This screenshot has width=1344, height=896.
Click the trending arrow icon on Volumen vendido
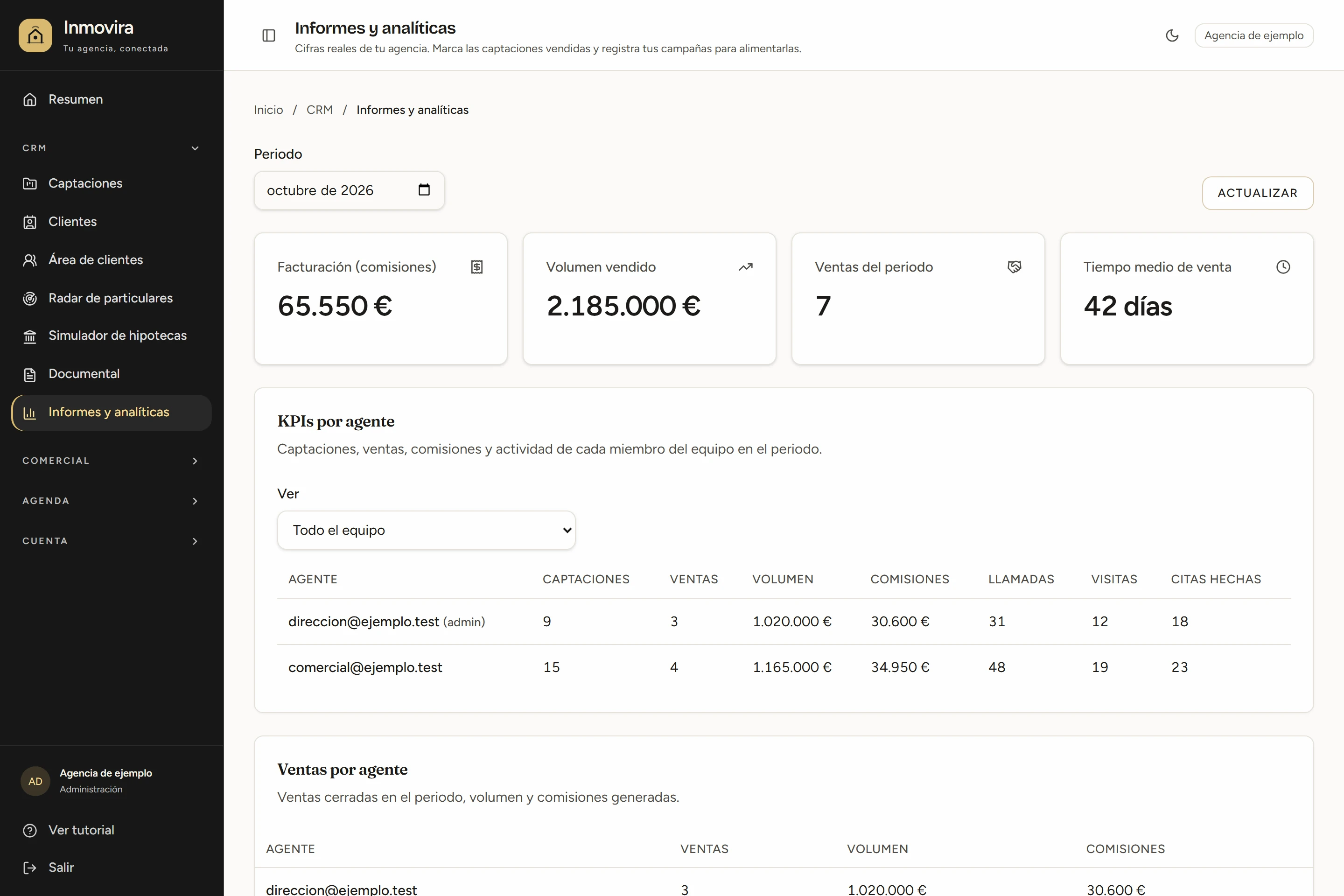click(x=746, y=267)
